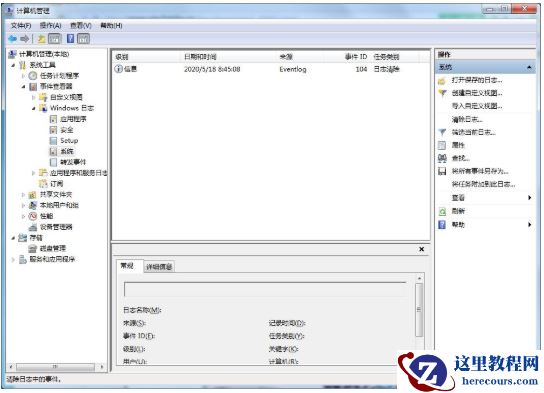Click the Forward arrow in the toolbar
The height and width of the screenshot is (393, 544).
[x=25, y=39]
